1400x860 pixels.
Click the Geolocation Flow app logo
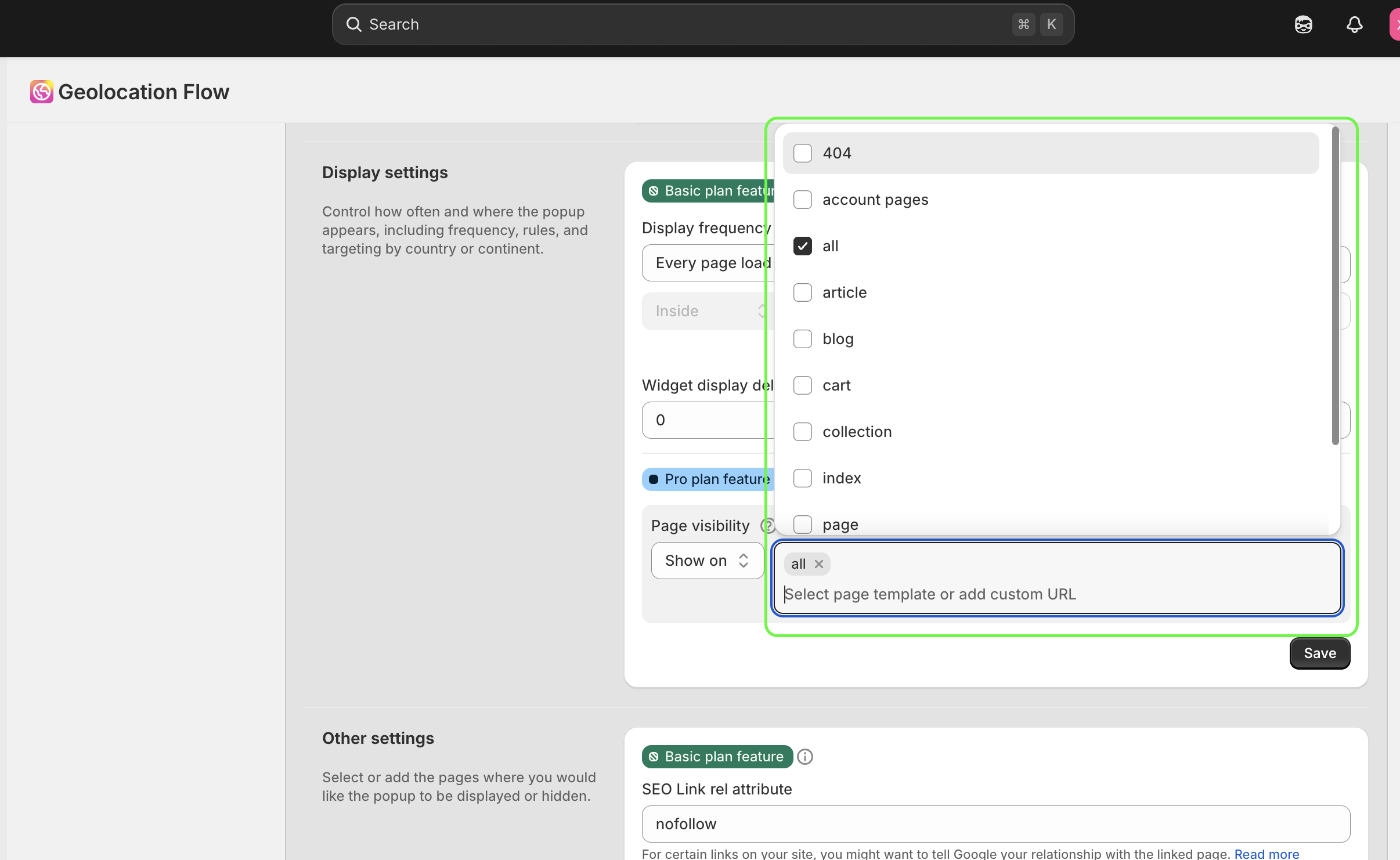[x=41, y=91]
